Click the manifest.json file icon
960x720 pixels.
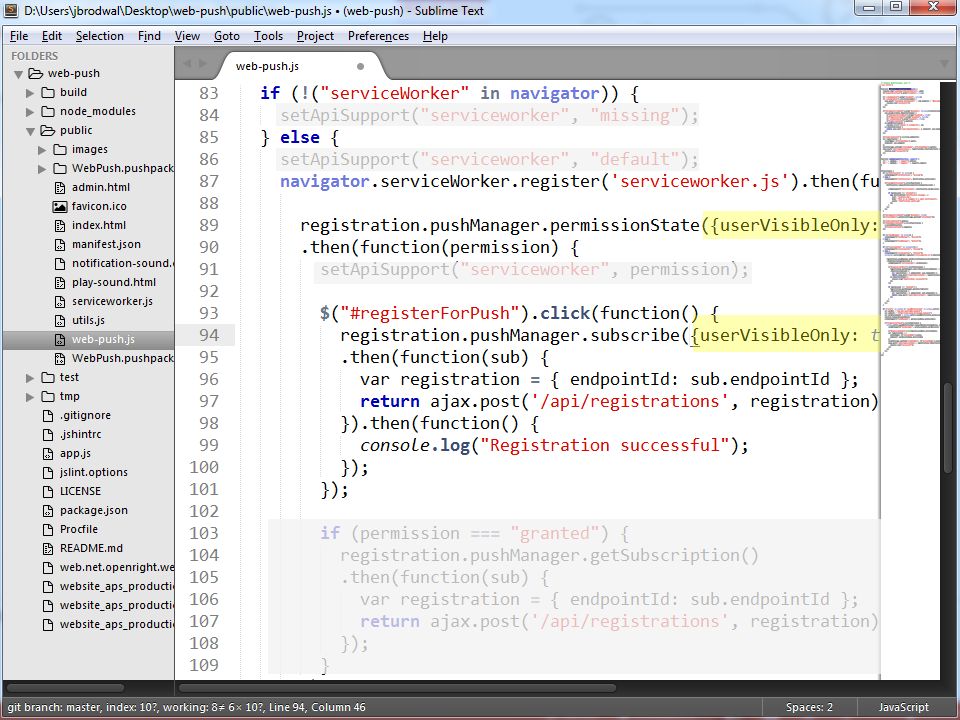tap(60, 244)
